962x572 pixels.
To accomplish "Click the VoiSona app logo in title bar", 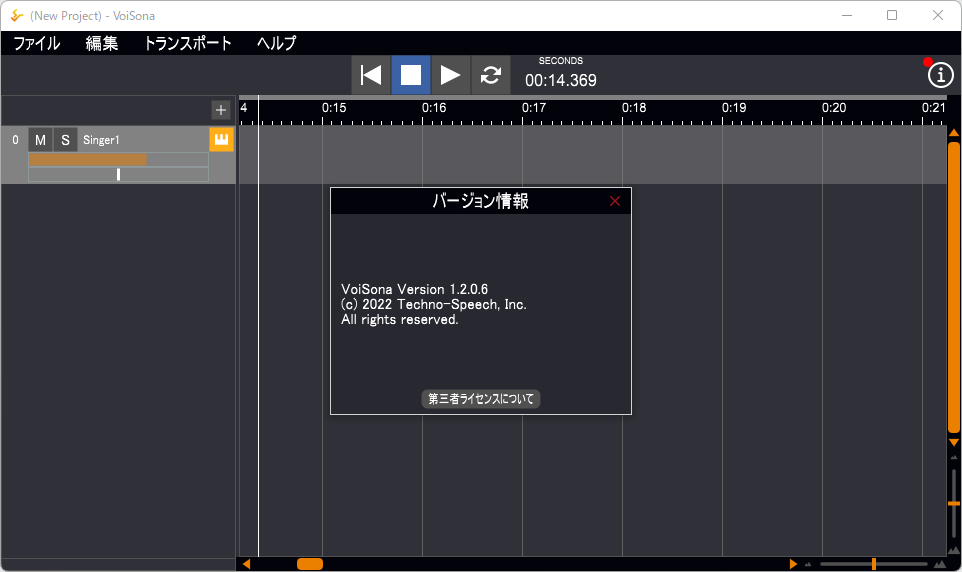I will click(17, 15).
